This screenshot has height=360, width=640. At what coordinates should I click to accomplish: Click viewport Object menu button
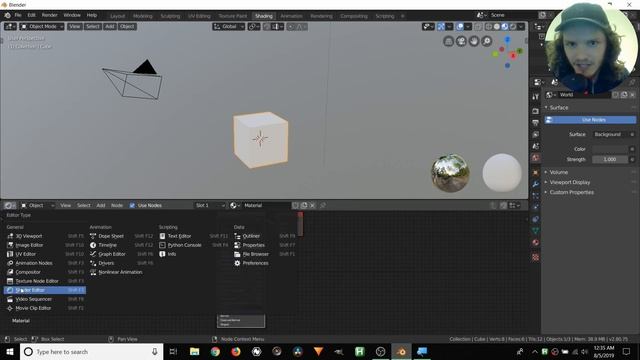pos(127,27)
